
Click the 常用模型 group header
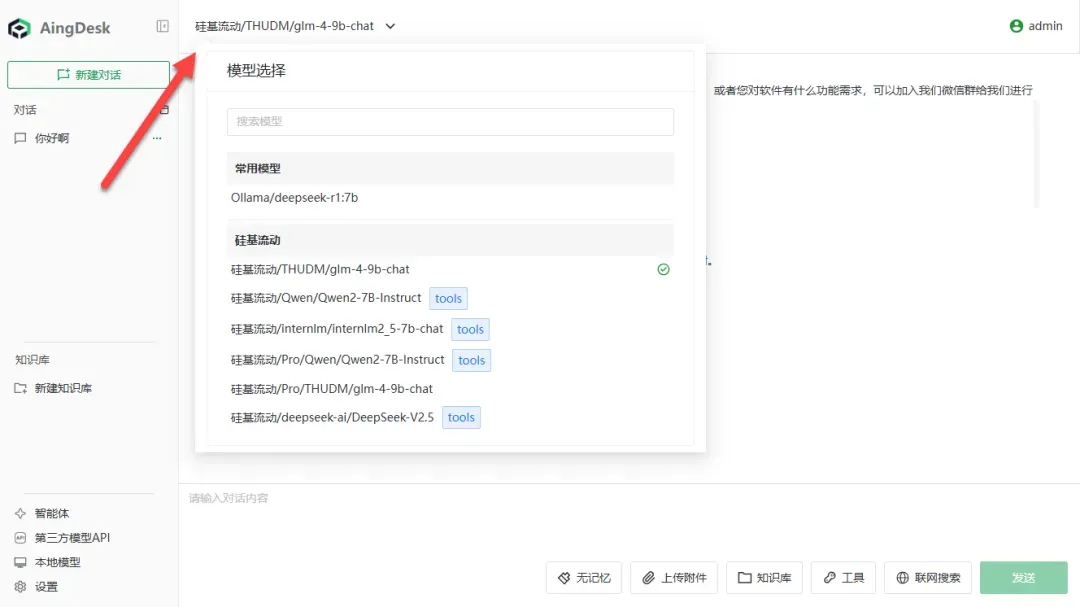coord(450,168)
